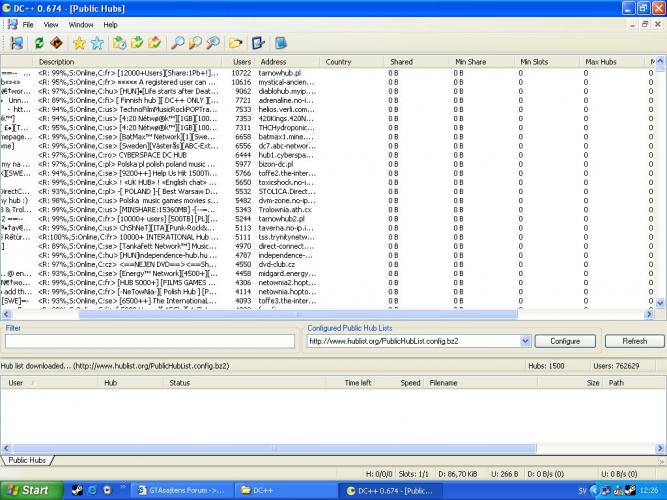Screen dimensions: 667x500
Task: Click the Follow last redirect icon
Action: (x=56, y=43)
